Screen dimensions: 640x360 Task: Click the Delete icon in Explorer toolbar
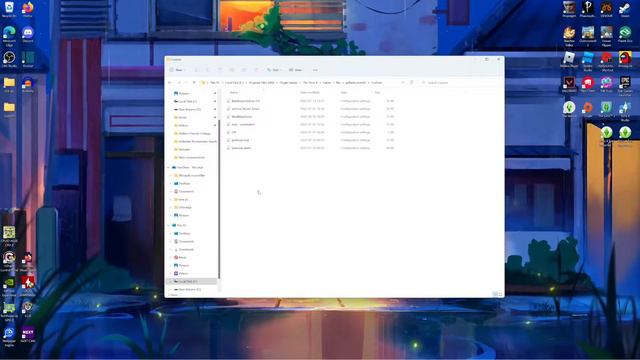(x=256, y=70)
